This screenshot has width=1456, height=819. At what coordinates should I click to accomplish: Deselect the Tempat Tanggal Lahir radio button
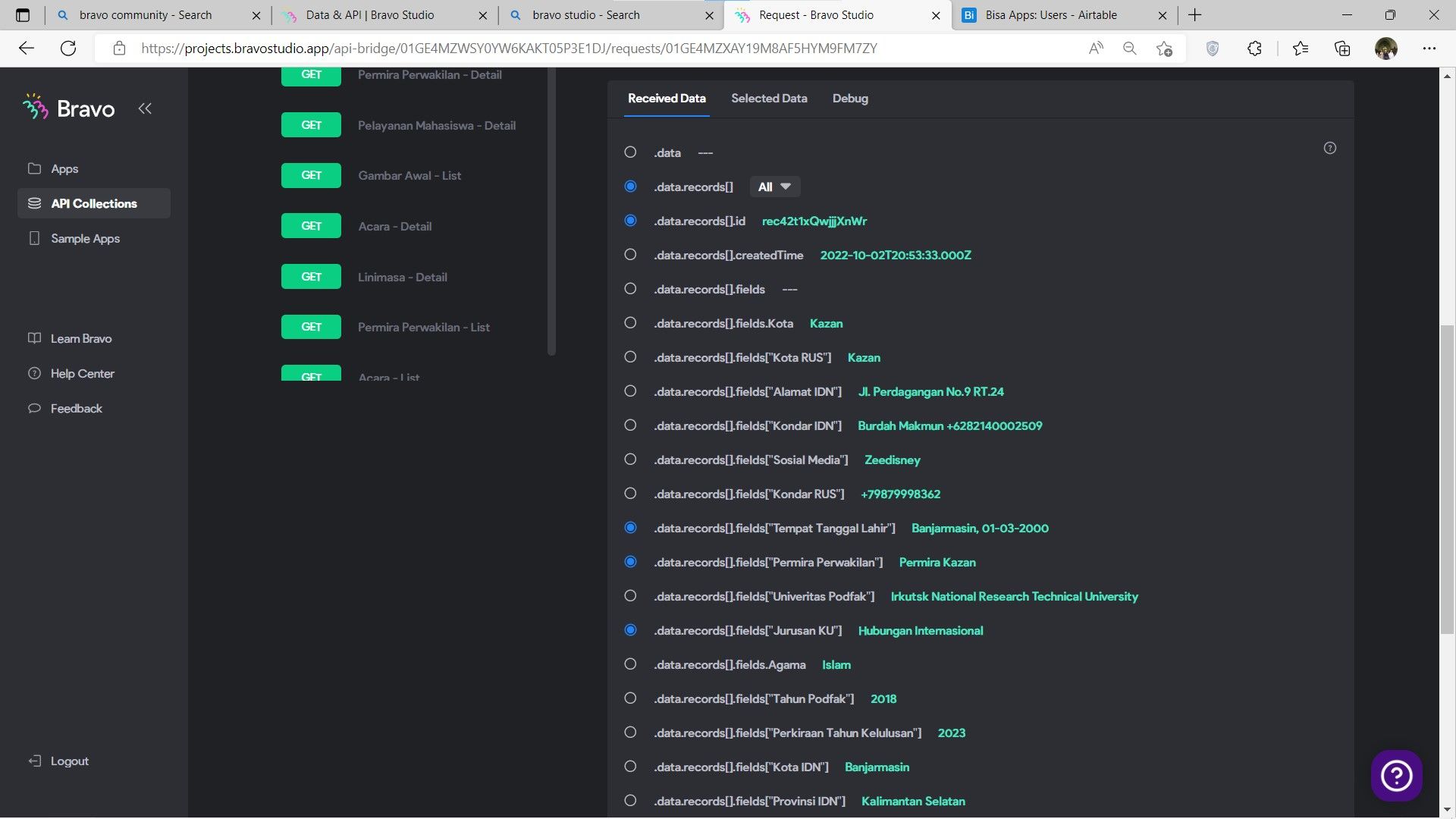click(630, 528)
